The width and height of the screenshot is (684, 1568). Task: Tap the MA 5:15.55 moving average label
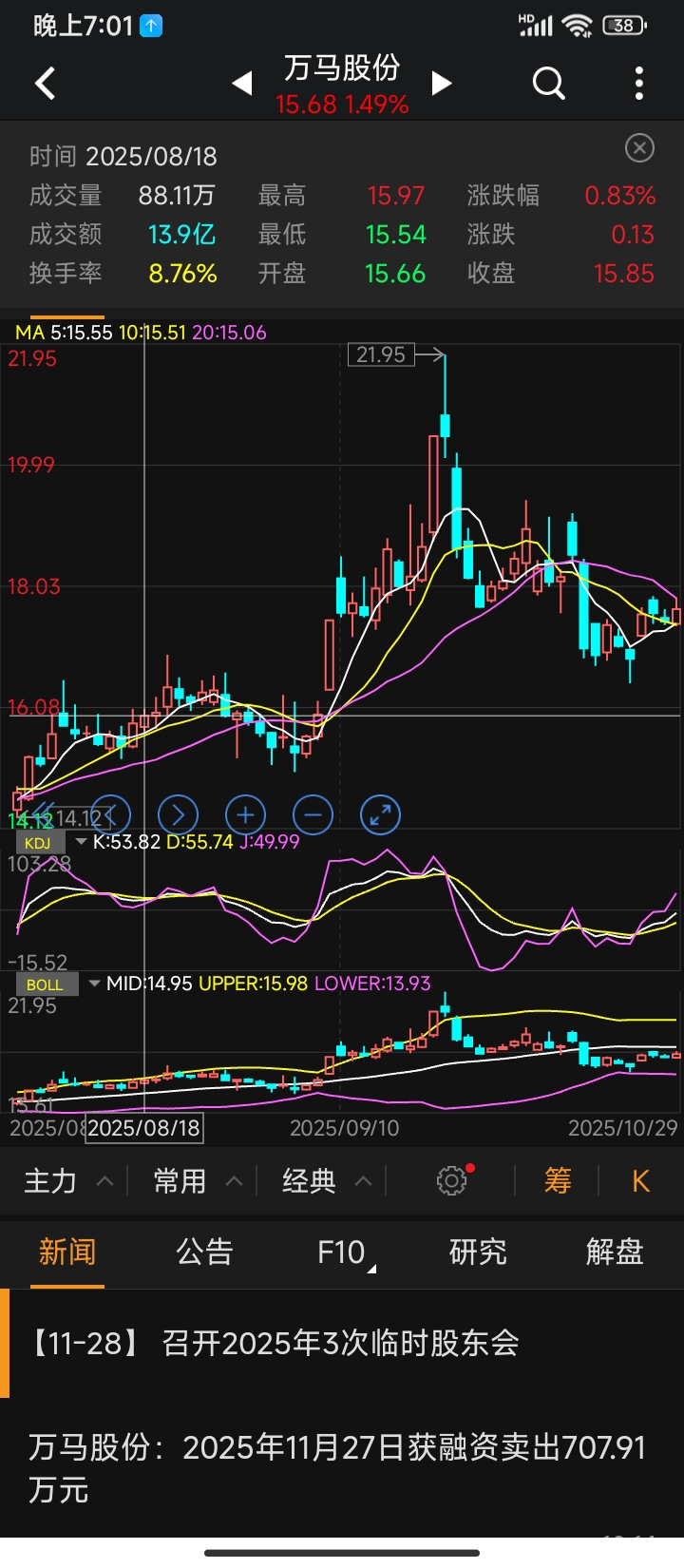(64, 333)
